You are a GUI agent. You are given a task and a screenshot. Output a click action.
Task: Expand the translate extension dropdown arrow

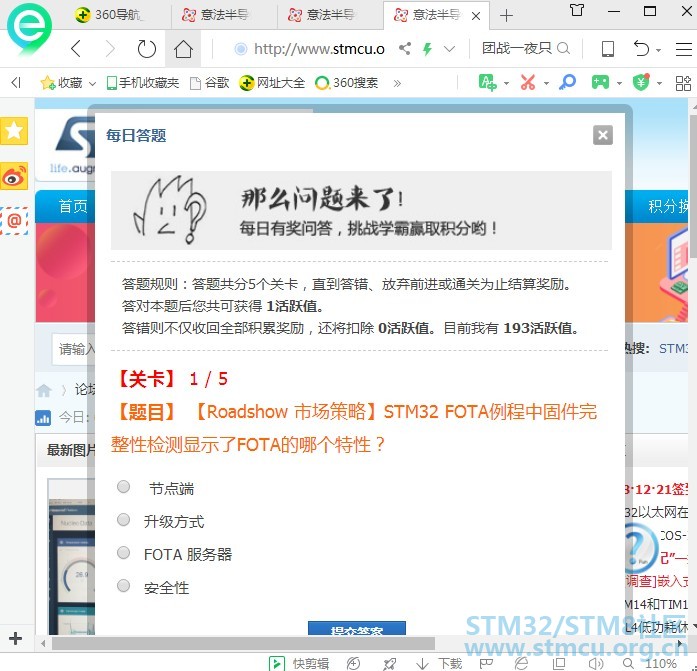pyautogui.click(x=506, y=84)
